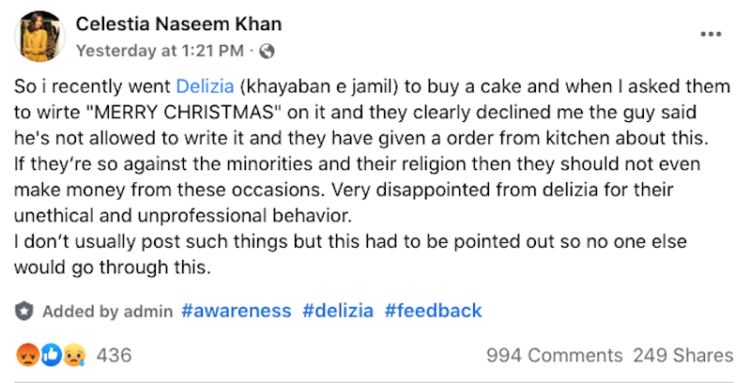This screenshot has height=383, width=750.
Task: Click the sad crying reaction emoji icon
Action: coord(74,355)
